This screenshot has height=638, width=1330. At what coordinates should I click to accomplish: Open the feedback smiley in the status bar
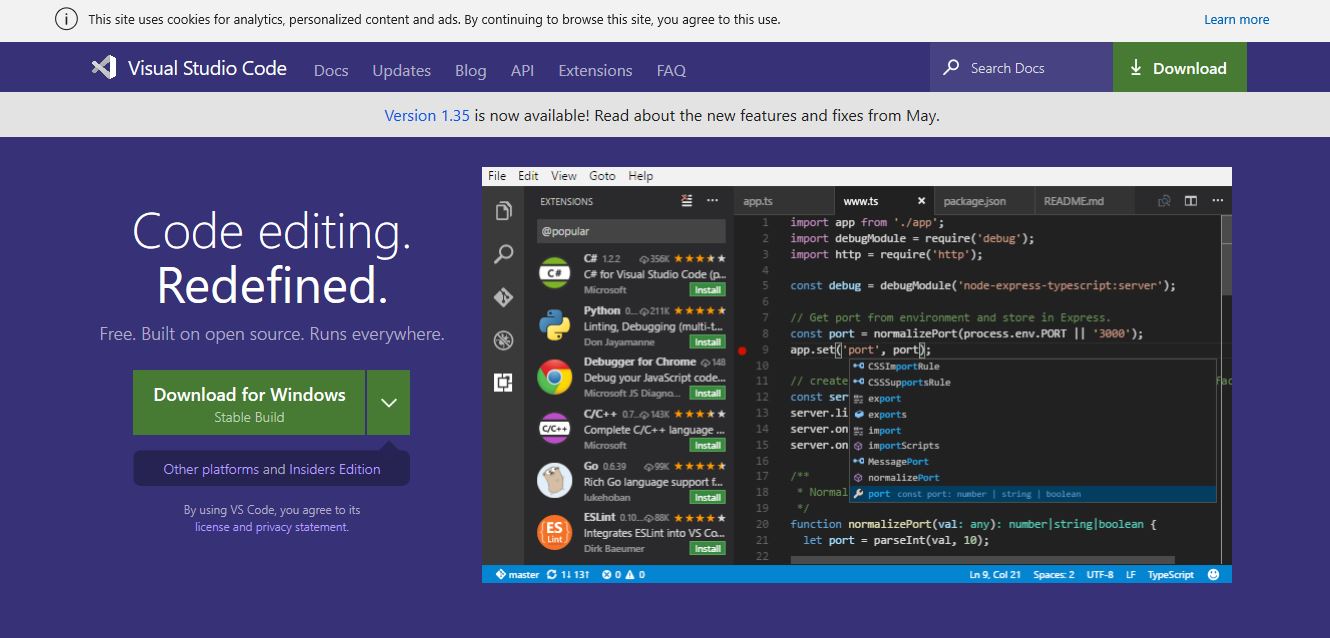click(x=1213, y=573)
